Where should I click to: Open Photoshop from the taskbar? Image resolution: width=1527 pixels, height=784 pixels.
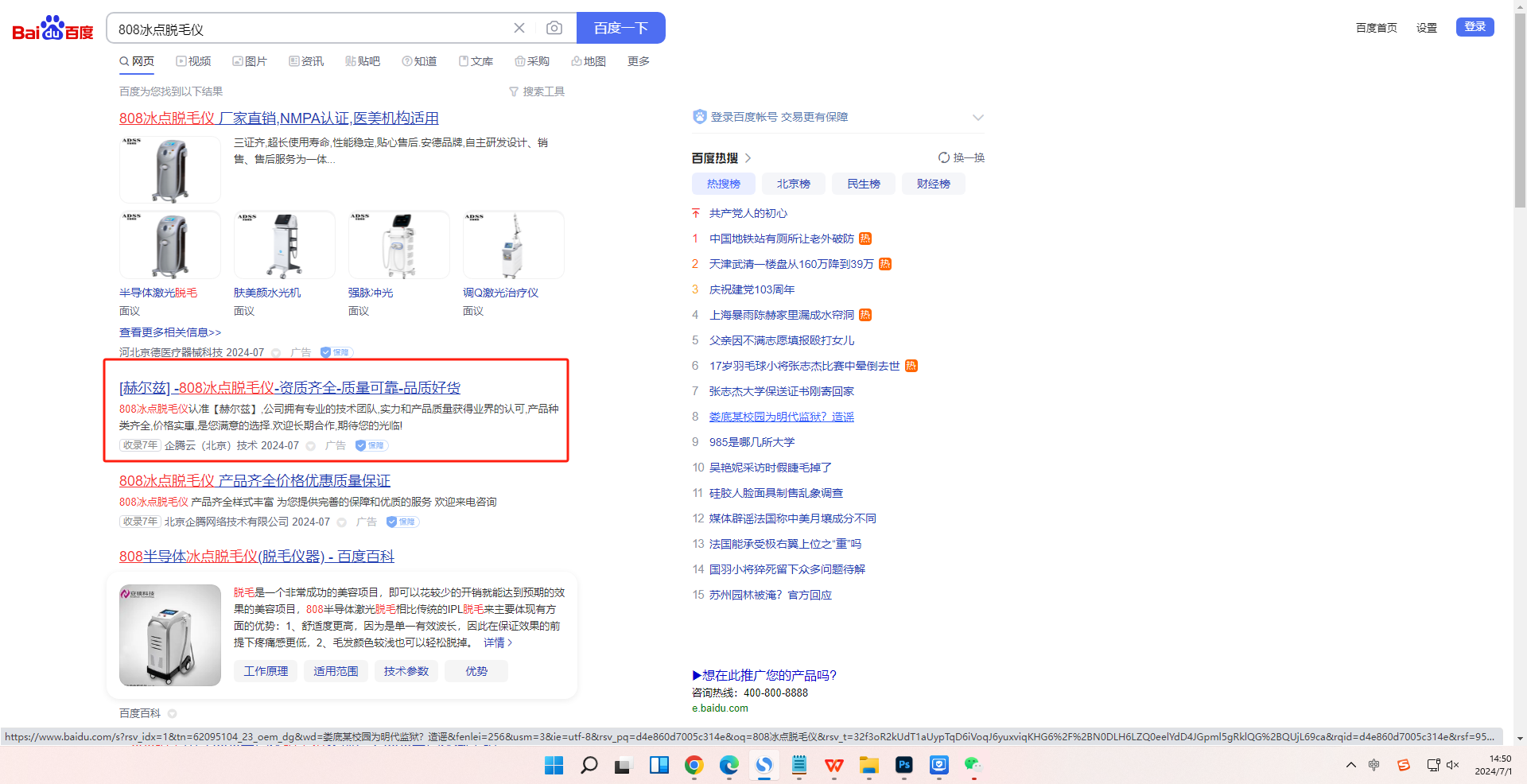tap(904, 765)
